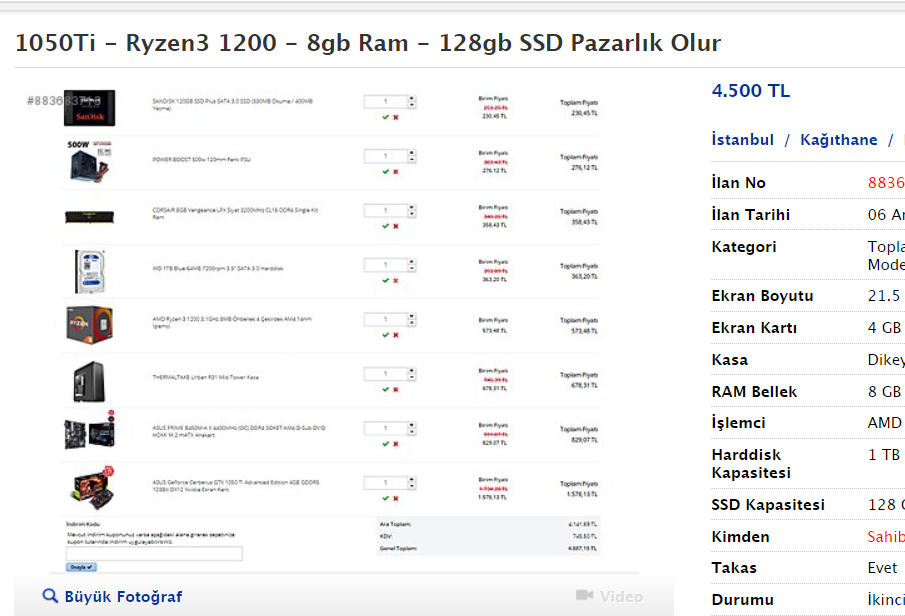Click the screen size value '21.5'
This screenshot has width=905, height=616.
click(884, 296)
